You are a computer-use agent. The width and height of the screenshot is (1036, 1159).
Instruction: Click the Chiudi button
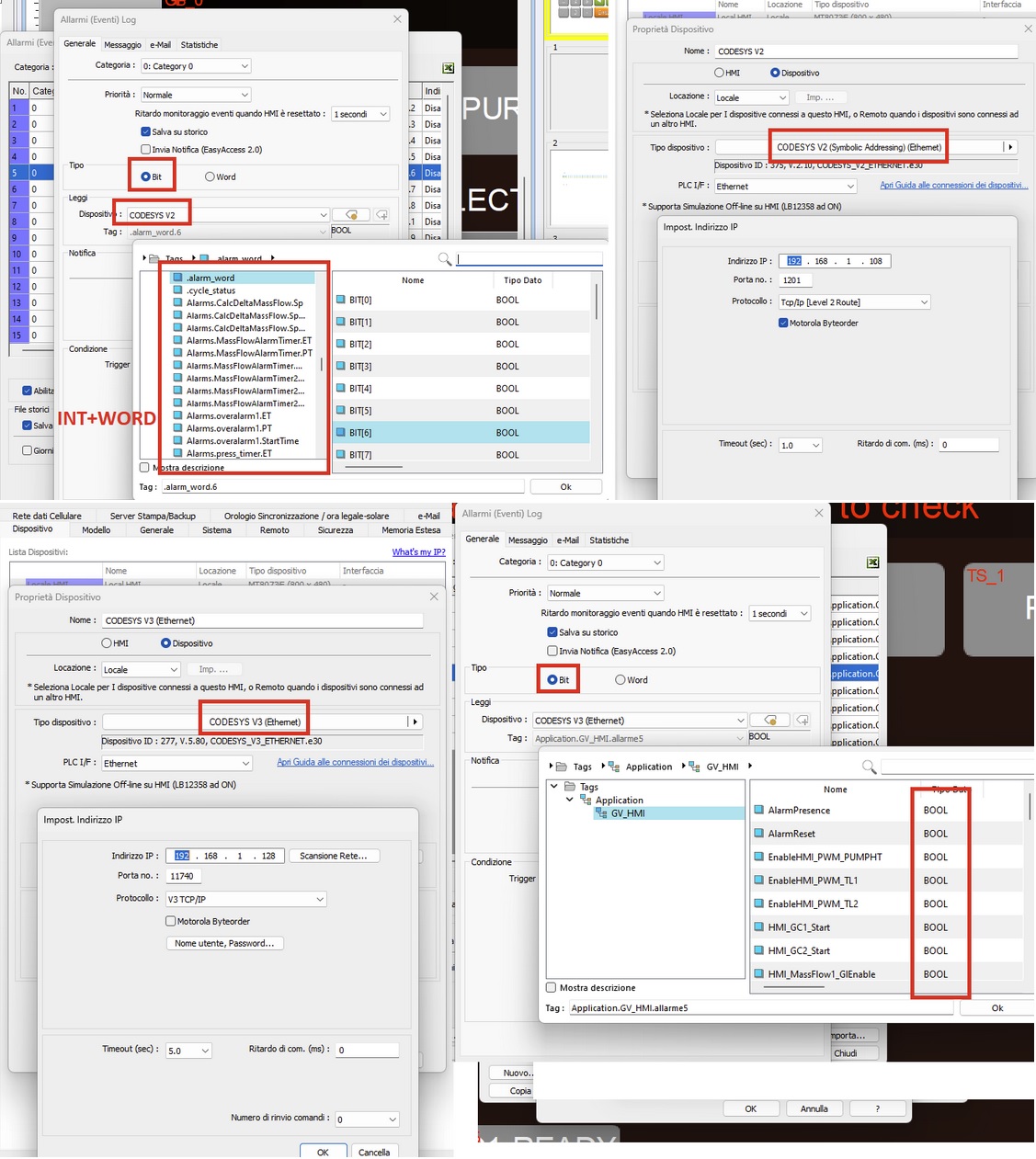pos(846,1053)
